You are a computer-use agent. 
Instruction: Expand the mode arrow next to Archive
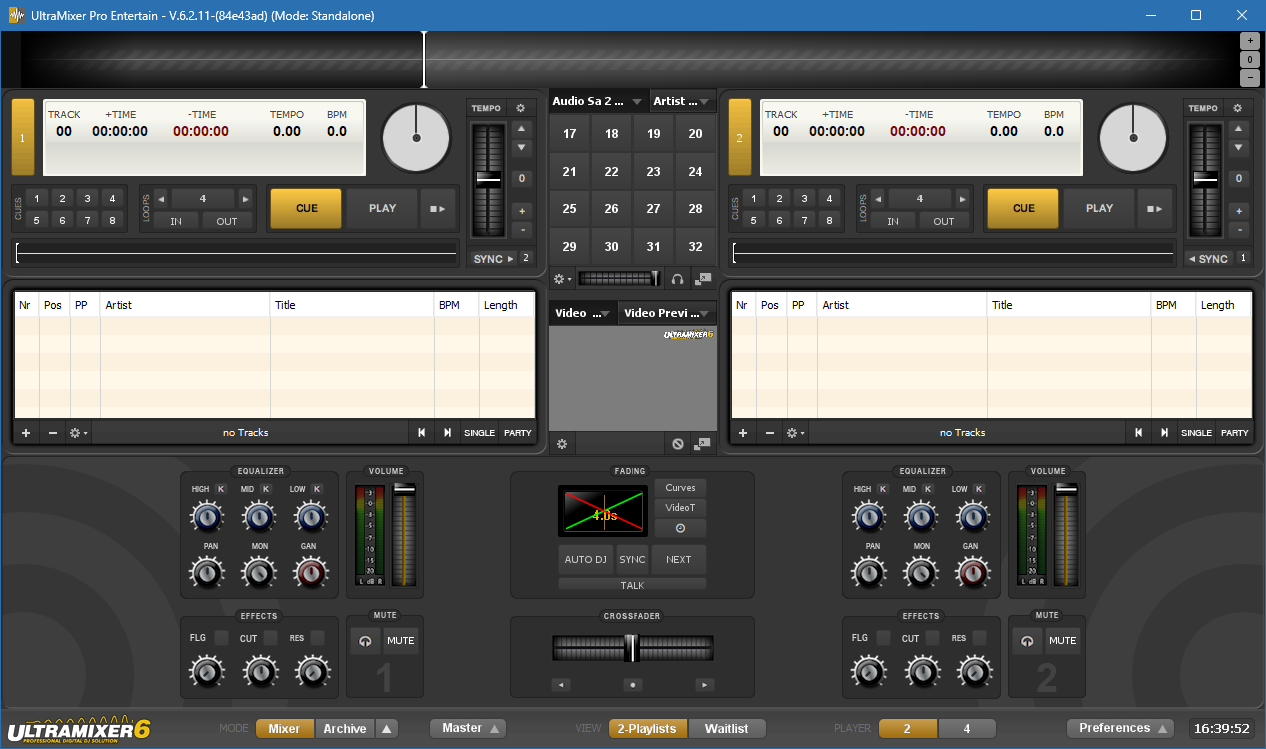point(388,728)
